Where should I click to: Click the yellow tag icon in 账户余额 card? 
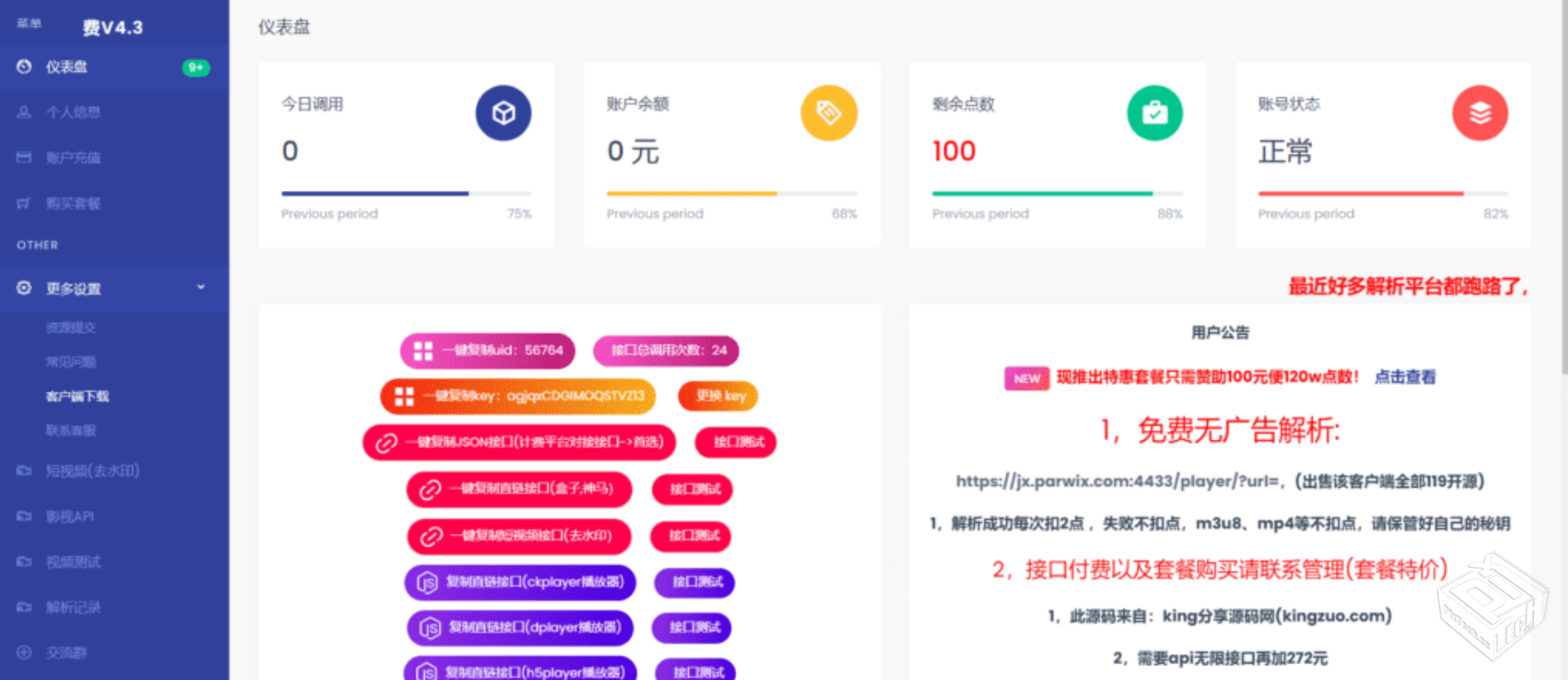click(829, 113)
